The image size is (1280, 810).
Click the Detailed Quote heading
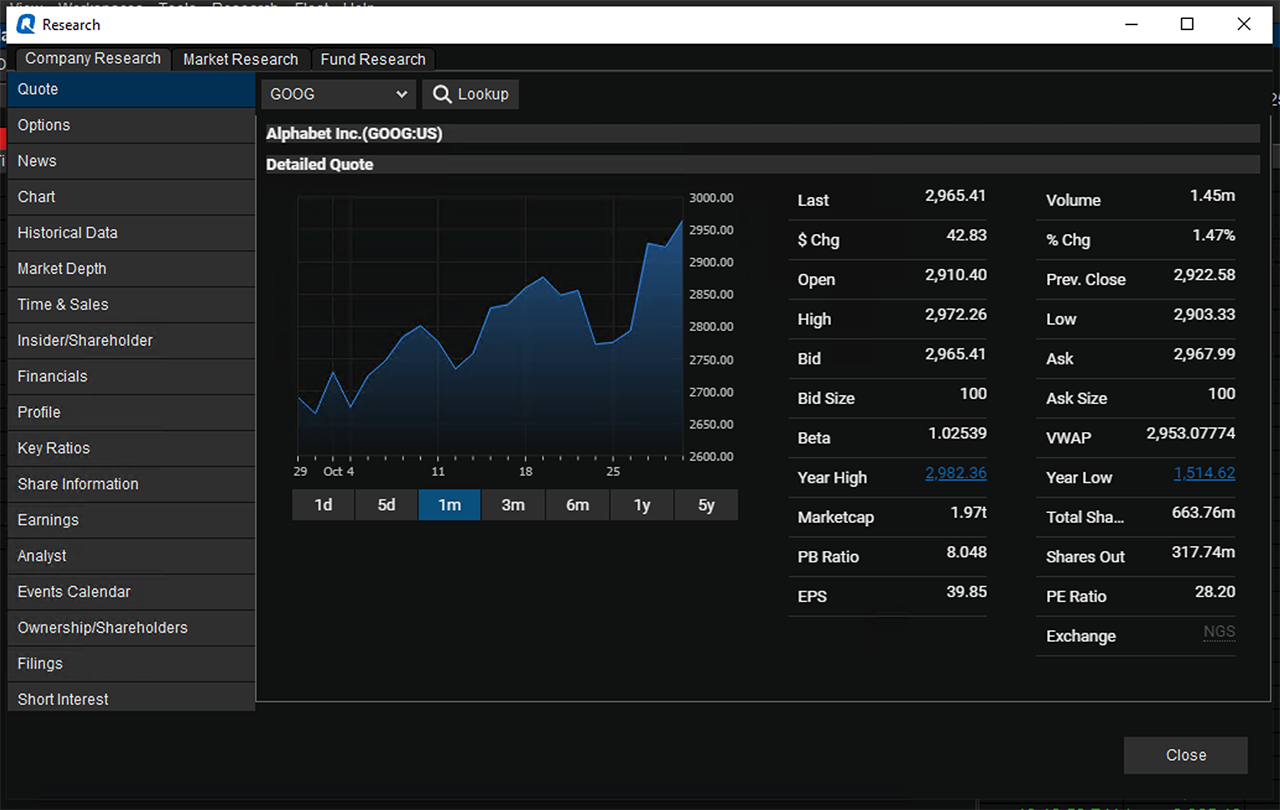click(319, 164)
